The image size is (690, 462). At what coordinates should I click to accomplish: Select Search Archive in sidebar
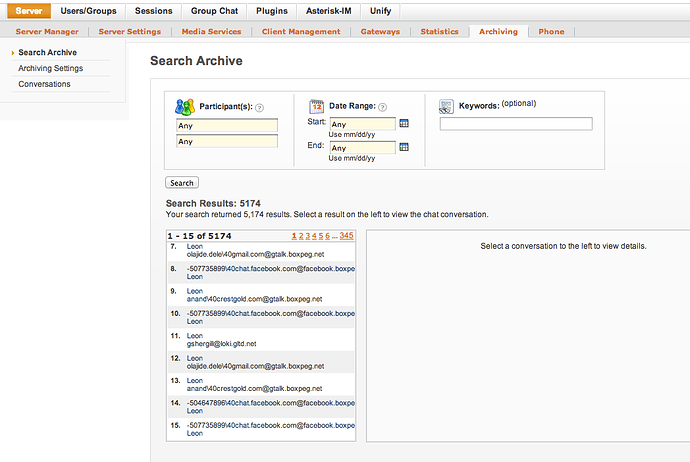point(48,52)
